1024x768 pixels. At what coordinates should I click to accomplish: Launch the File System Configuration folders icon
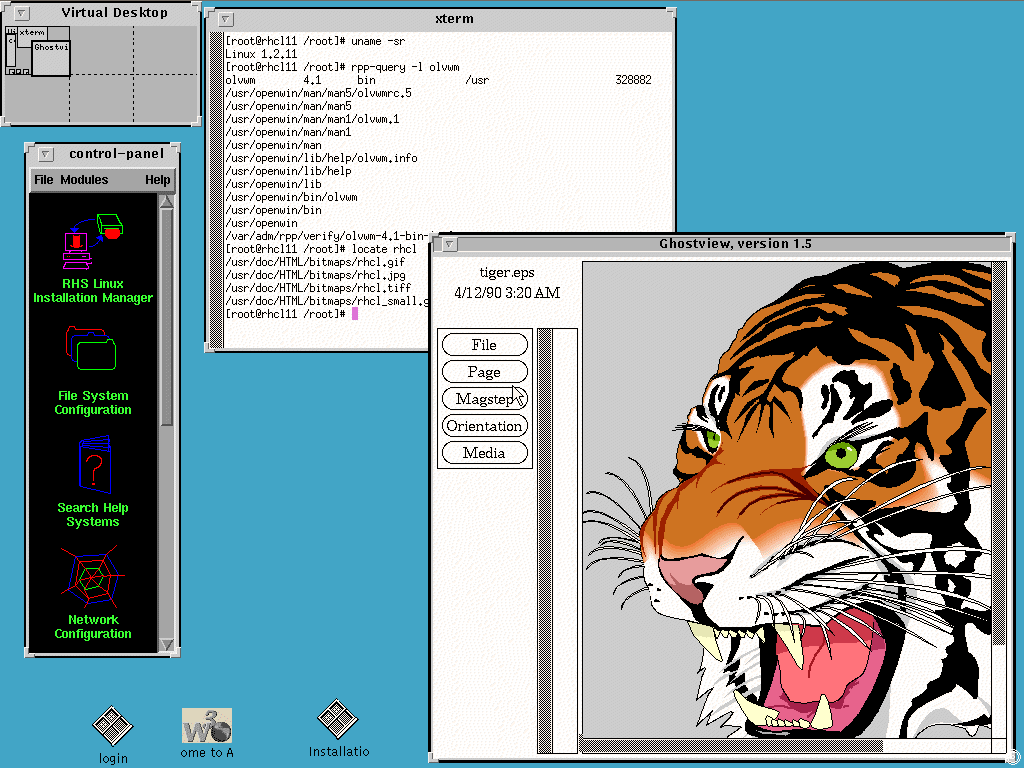click(91, 349)
